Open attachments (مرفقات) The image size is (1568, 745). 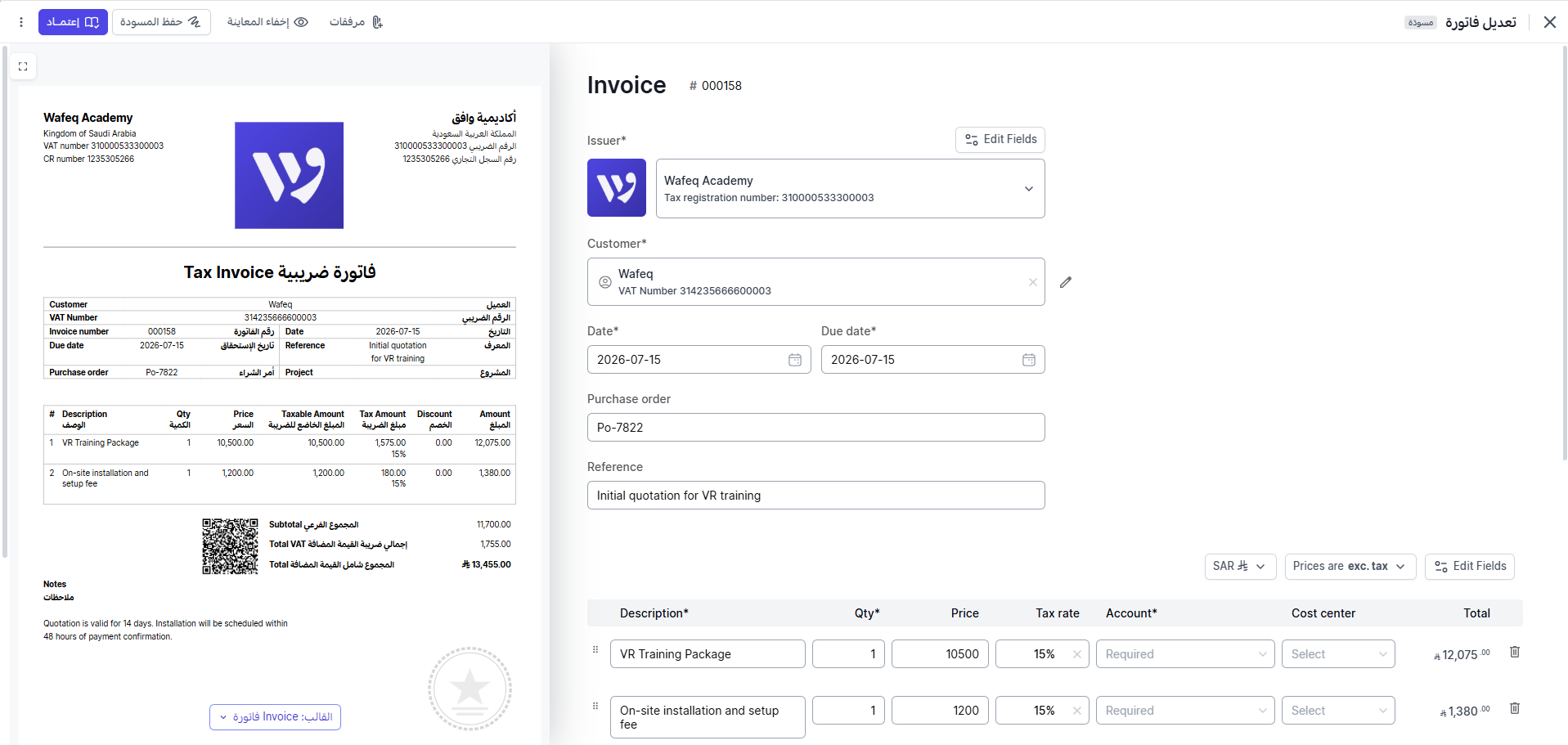point(356,22)
